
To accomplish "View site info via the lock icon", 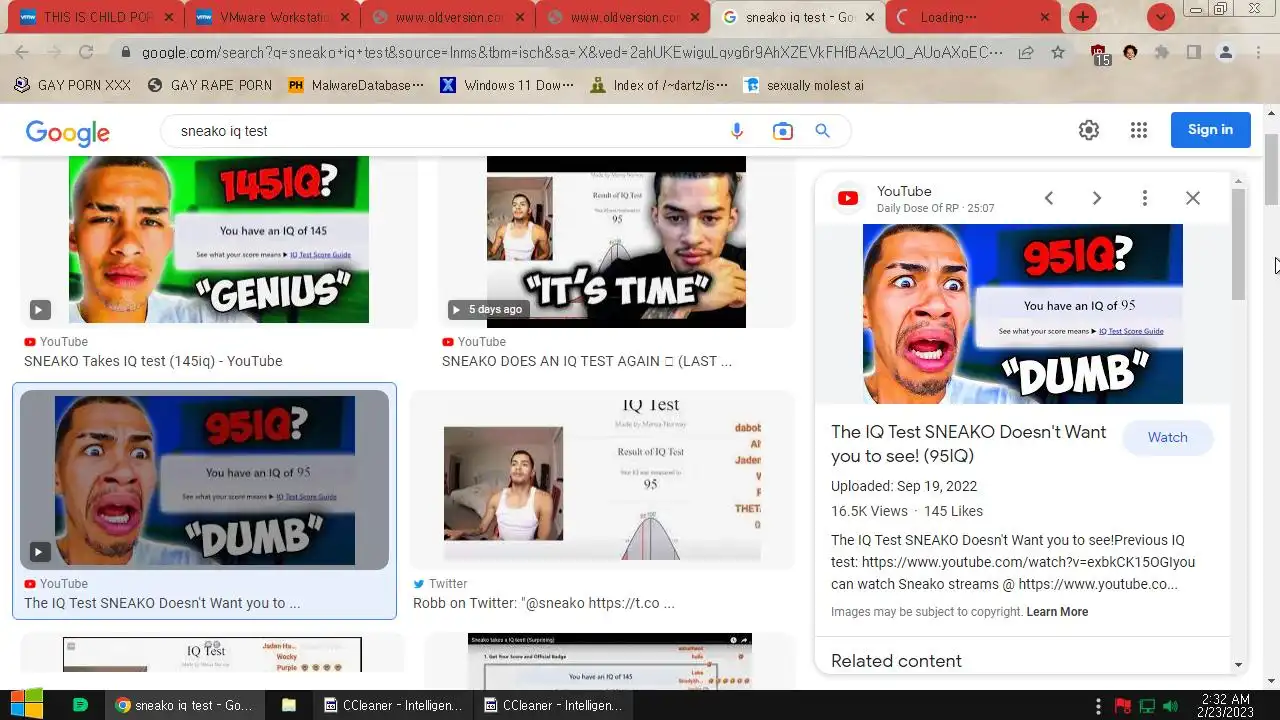I will [125, 53].
